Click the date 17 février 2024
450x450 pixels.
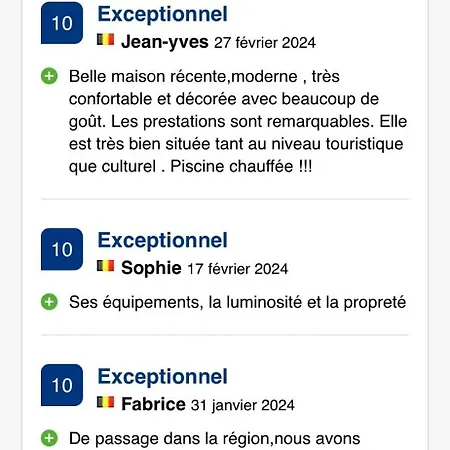238,269
